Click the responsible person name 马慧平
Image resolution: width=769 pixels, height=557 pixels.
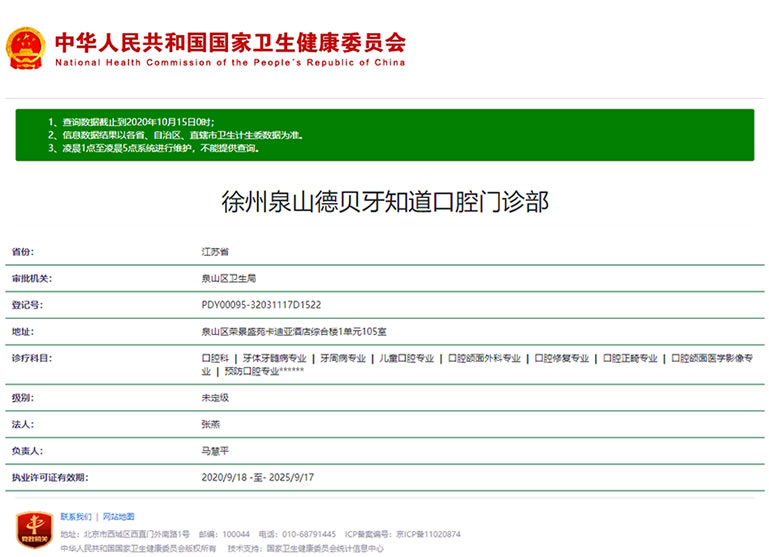point(215,451)
